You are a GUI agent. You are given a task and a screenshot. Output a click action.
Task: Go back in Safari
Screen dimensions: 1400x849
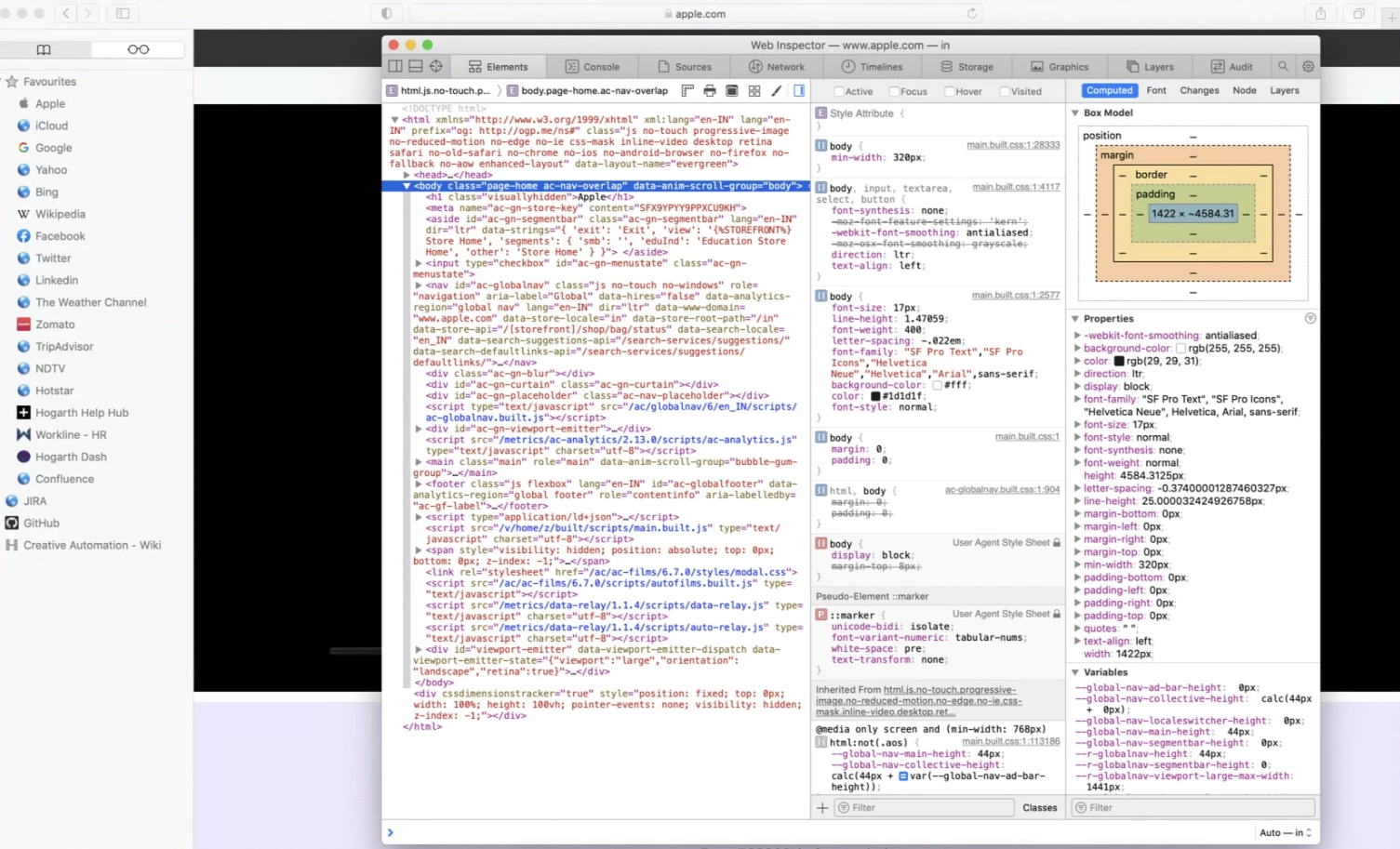(65, 13)
